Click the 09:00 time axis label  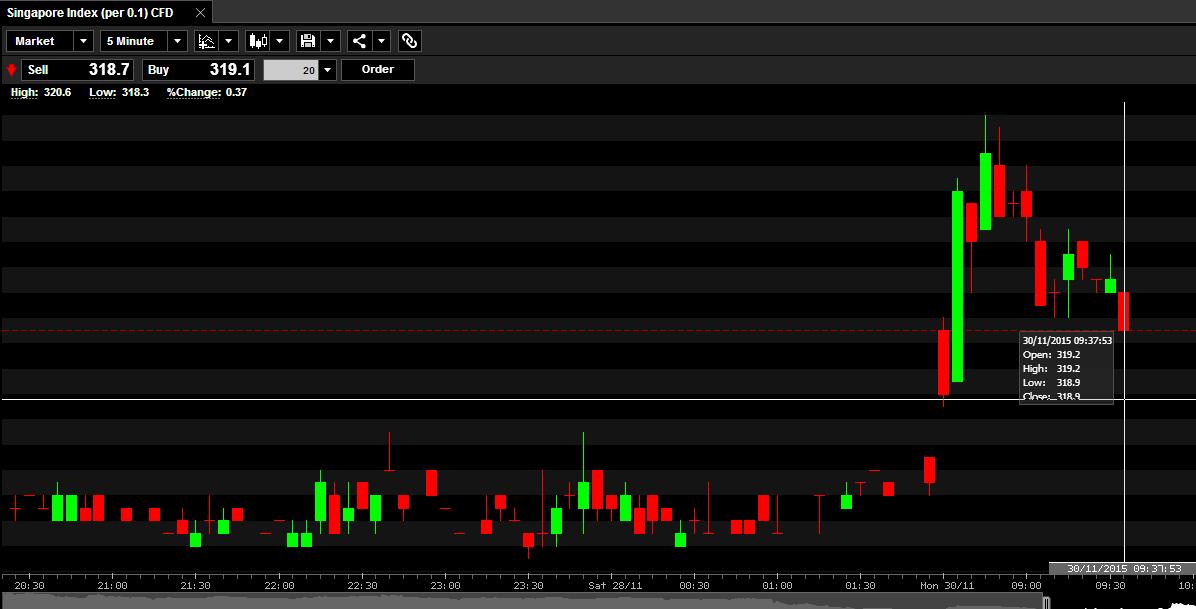tap(1026, 585)
